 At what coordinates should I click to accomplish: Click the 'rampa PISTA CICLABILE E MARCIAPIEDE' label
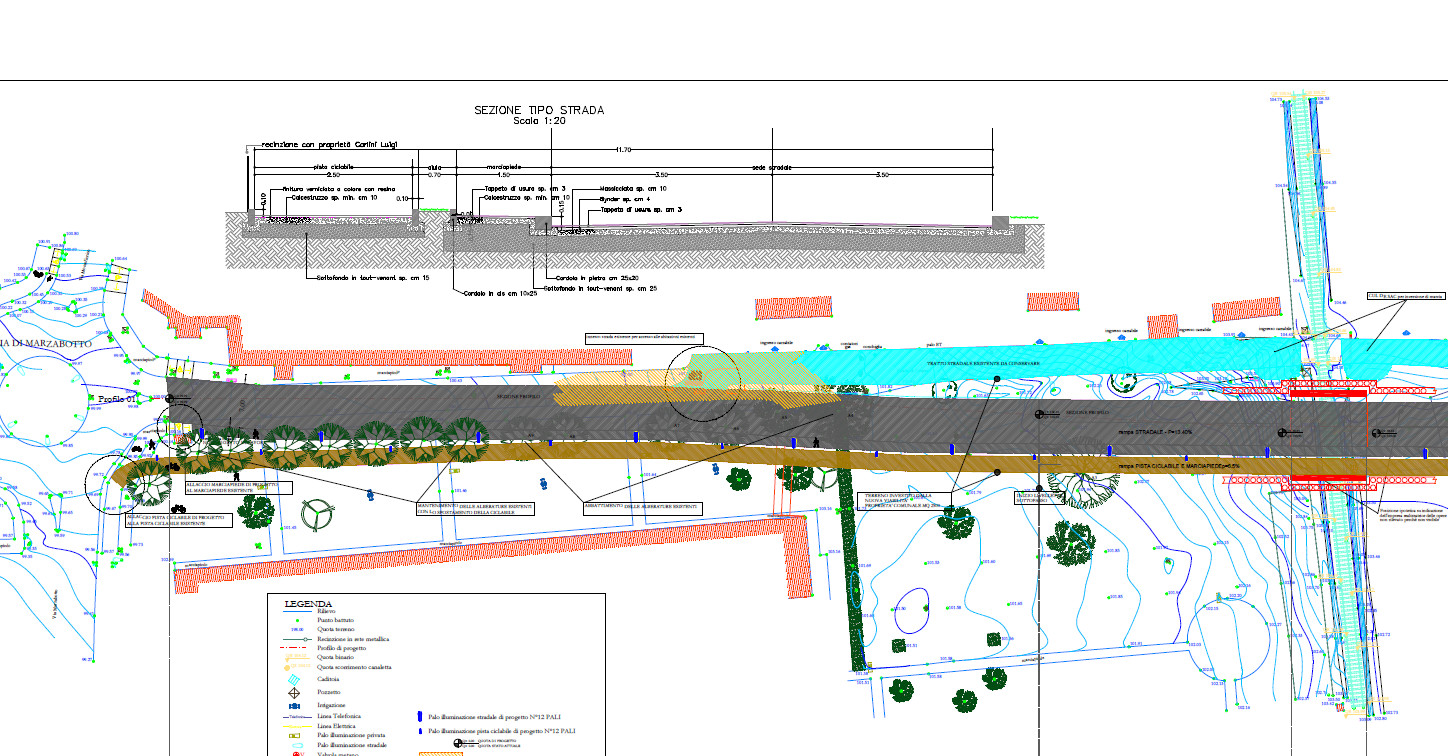tap(1178, 466)
